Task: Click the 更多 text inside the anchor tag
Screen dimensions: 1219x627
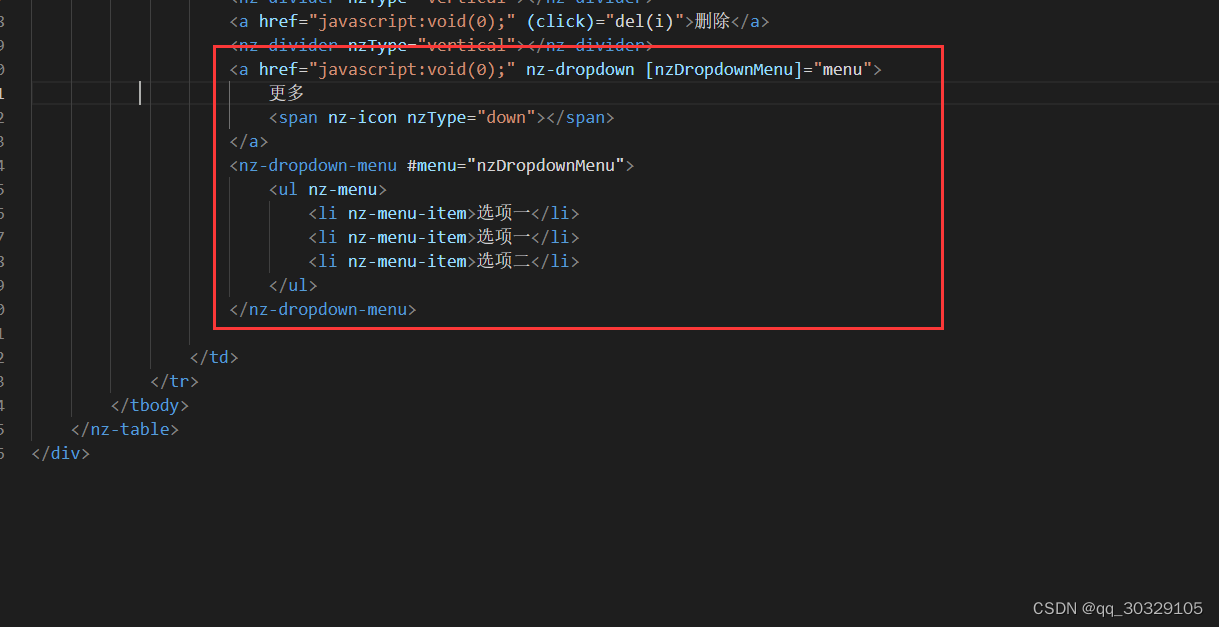Action: (x=286, y=92)
